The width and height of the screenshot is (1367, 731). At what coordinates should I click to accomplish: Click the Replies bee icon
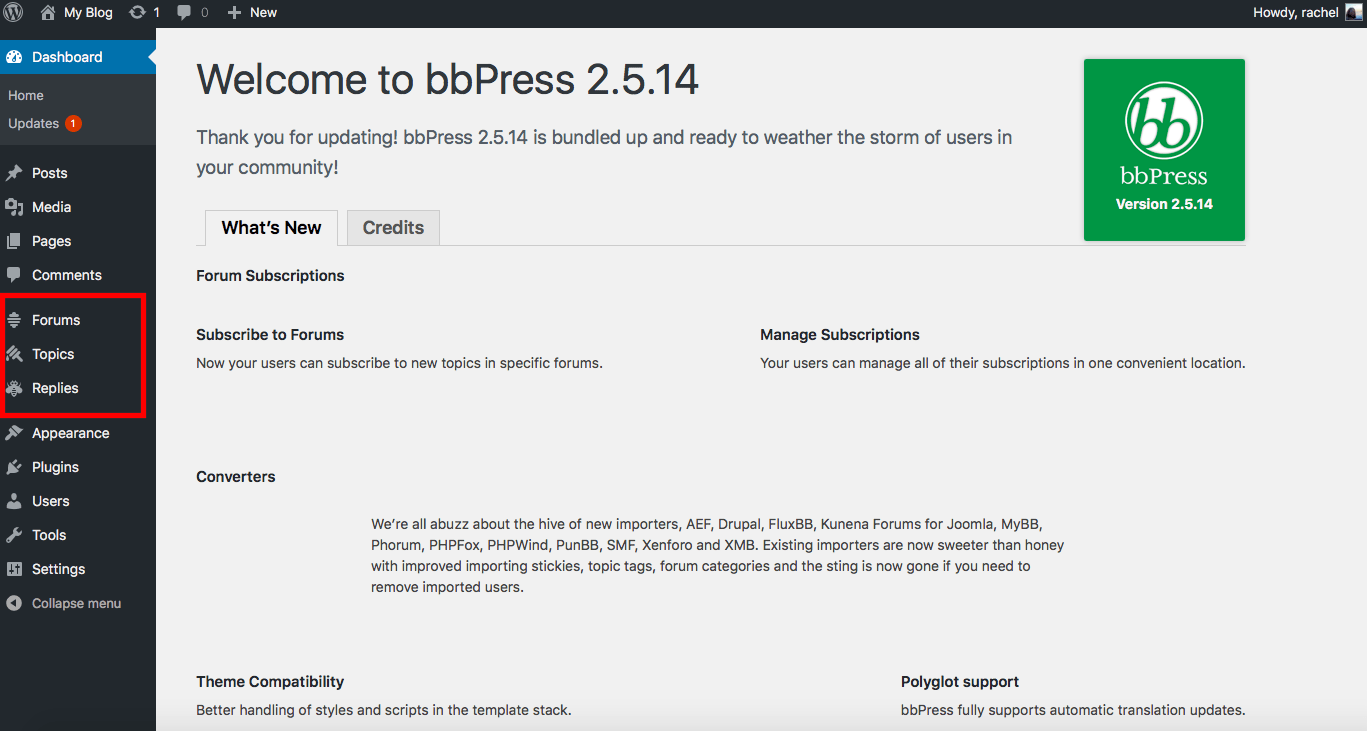pos(14,388)
